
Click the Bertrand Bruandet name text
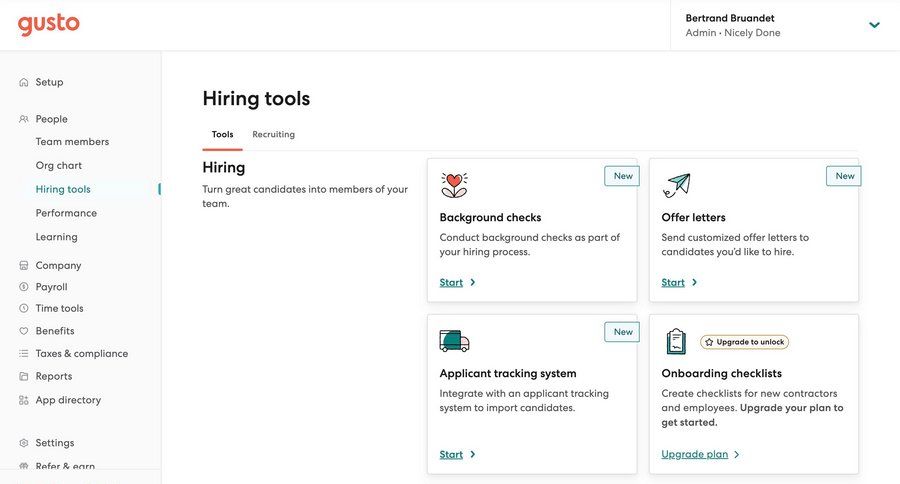730,18
